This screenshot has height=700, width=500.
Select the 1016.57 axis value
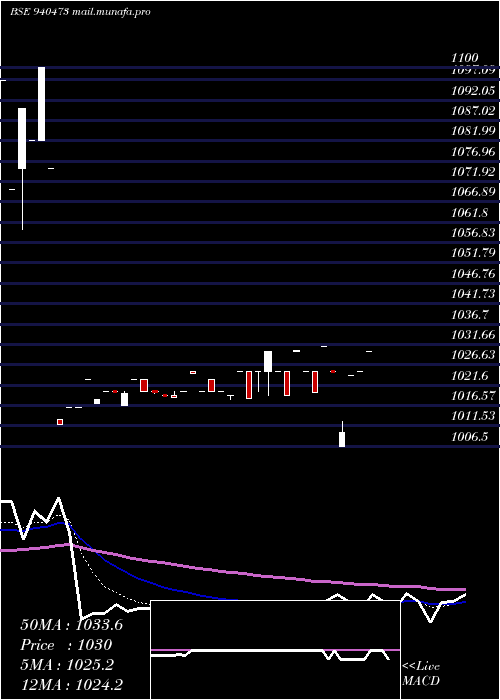coord(473,395)
